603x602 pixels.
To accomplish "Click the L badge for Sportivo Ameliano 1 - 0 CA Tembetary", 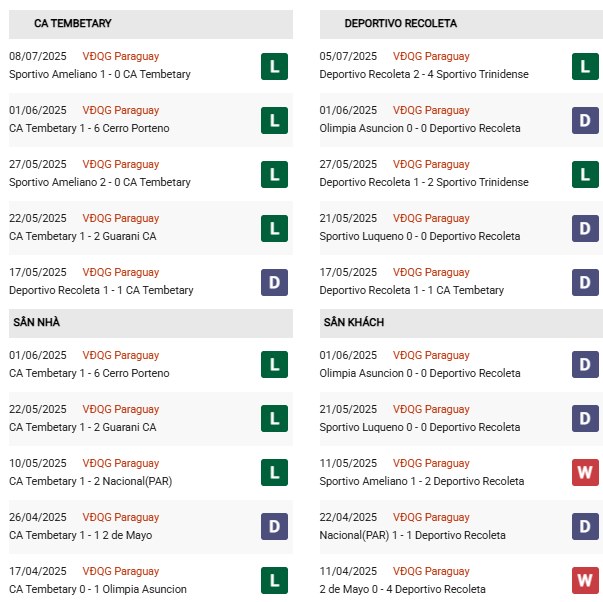I will click(274, 67).
